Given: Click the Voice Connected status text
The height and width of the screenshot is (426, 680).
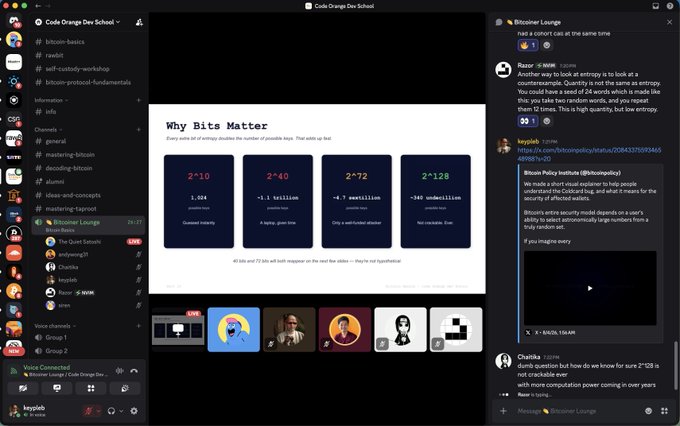Looking at the screenshot, I should (x=46, y=367).
